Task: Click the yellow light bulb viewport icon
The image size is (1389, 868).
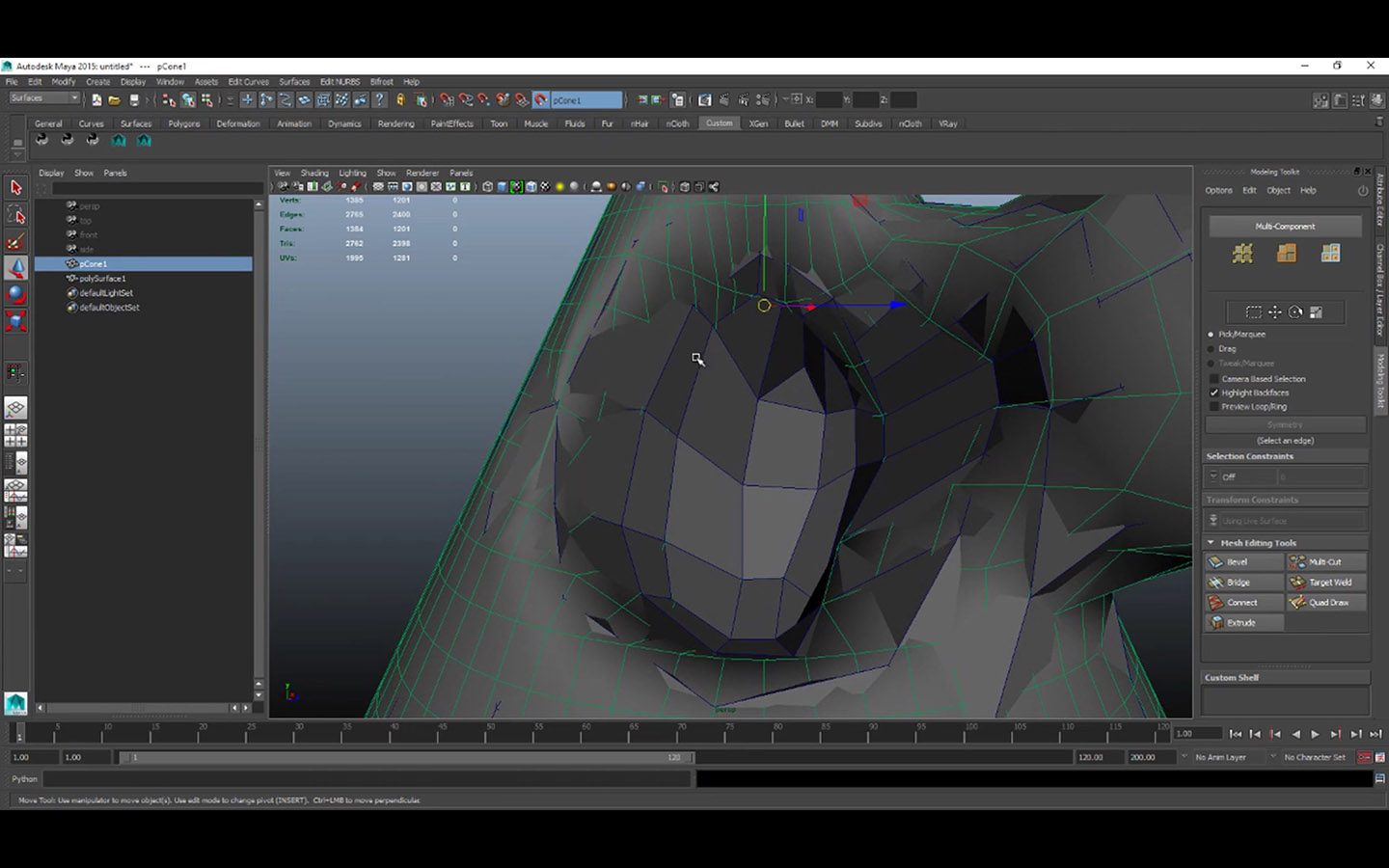Action: [559, 187]
